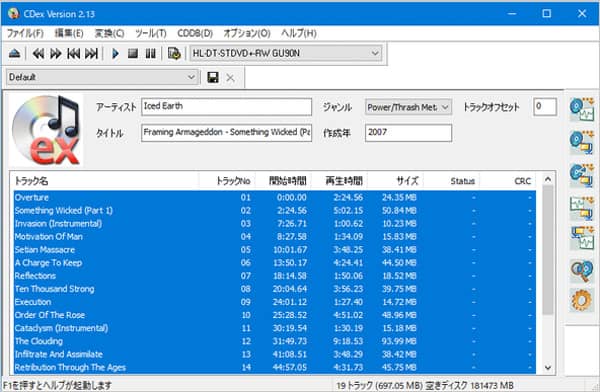Sort by CRC column header

(508, 181)
